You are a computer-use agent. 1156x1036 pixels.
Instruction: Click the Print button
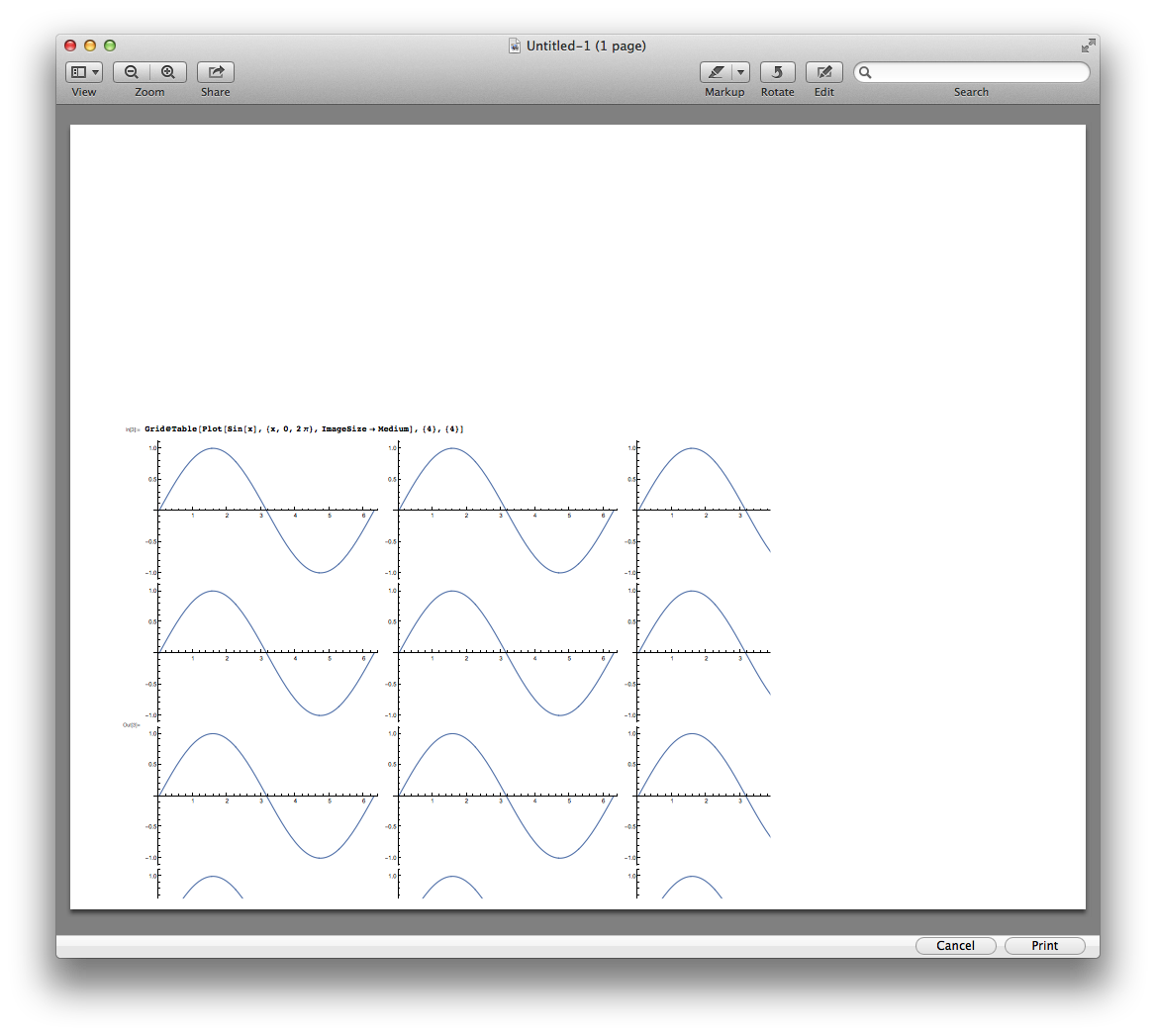[x=1045, y=945]
